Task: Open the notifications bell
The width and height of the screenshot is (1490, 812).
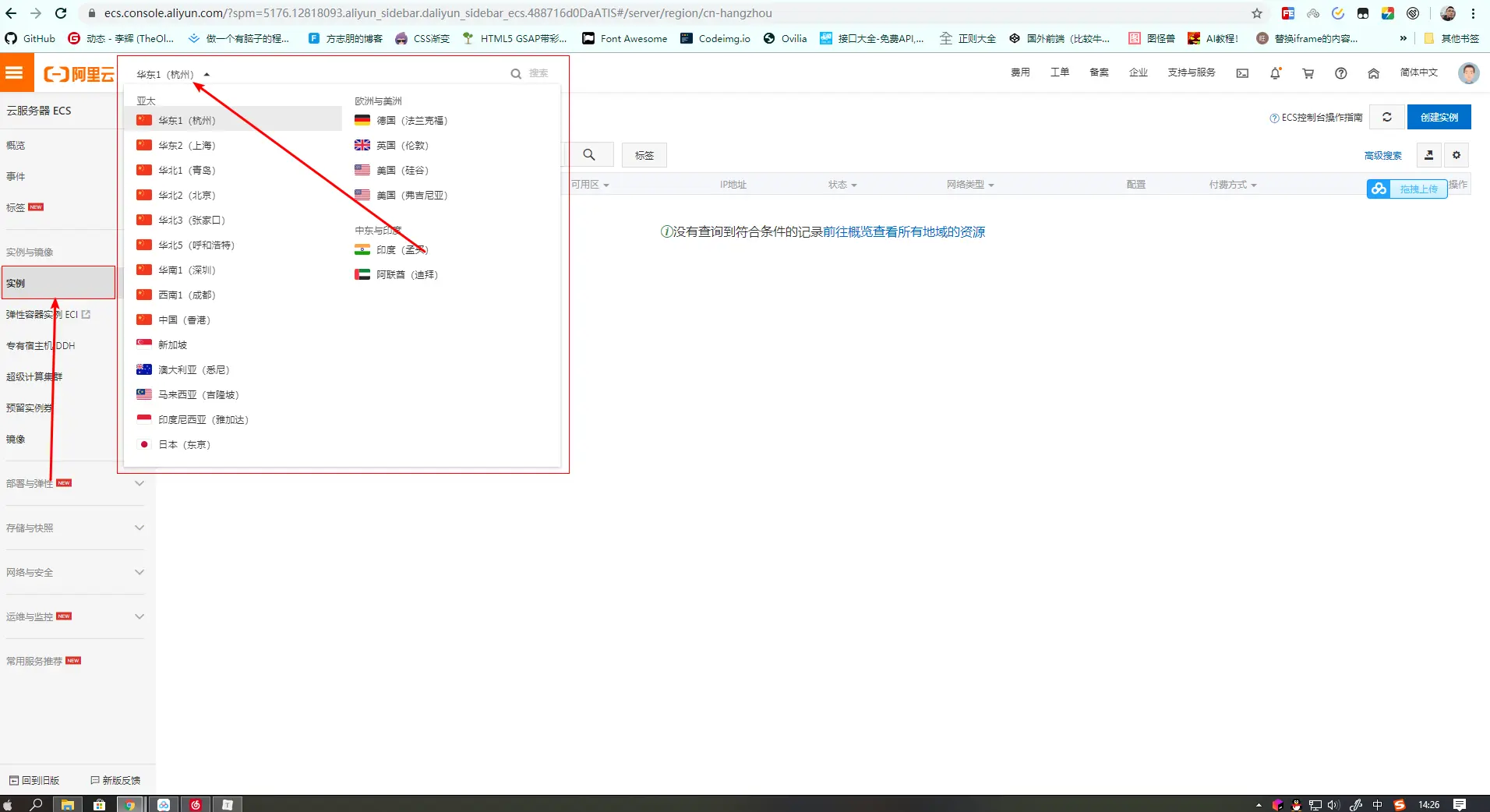Action: (x=1275, y=72)
